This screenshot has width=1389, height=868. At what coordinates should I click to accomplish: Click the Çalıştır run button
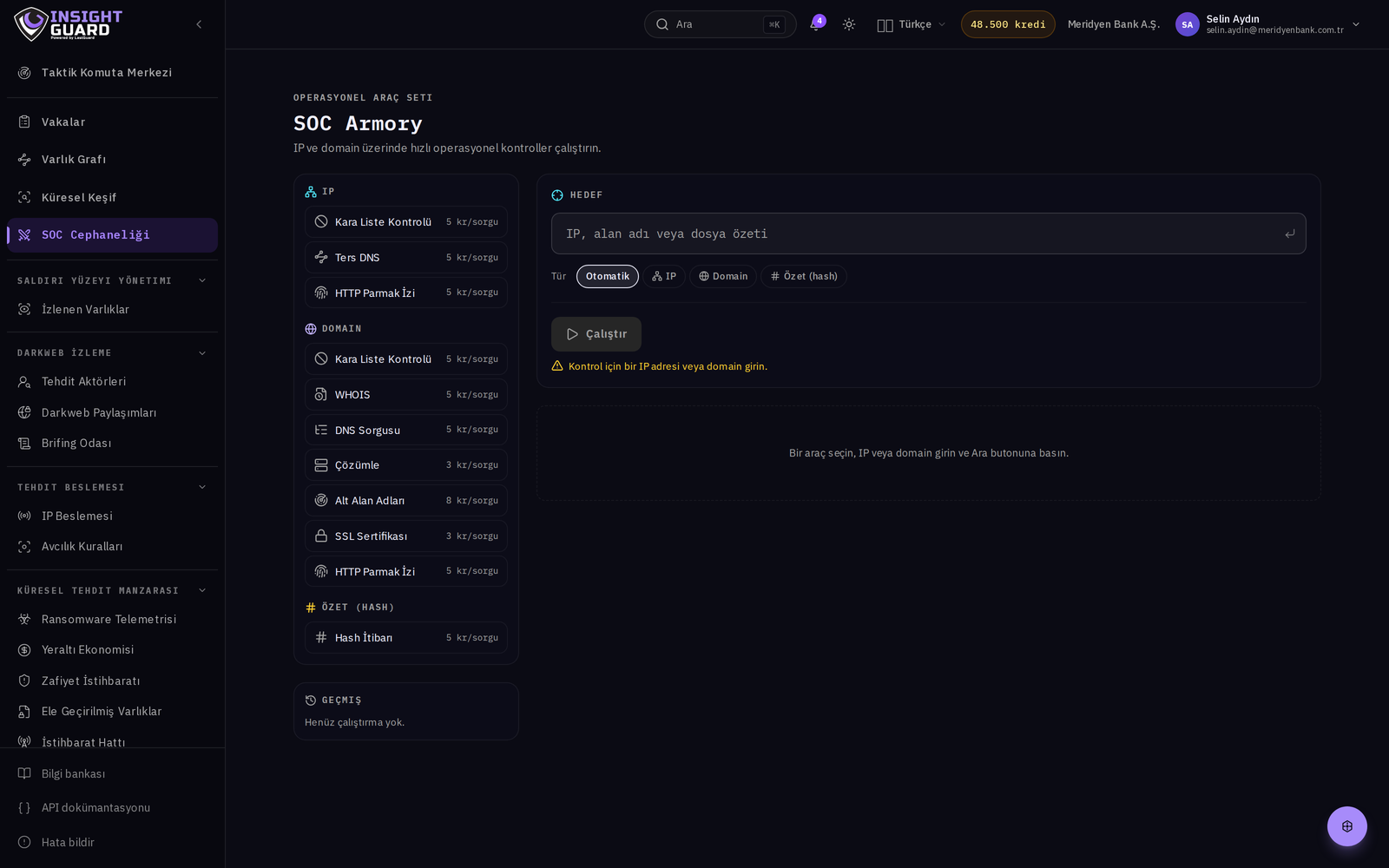tap(596, 334)
